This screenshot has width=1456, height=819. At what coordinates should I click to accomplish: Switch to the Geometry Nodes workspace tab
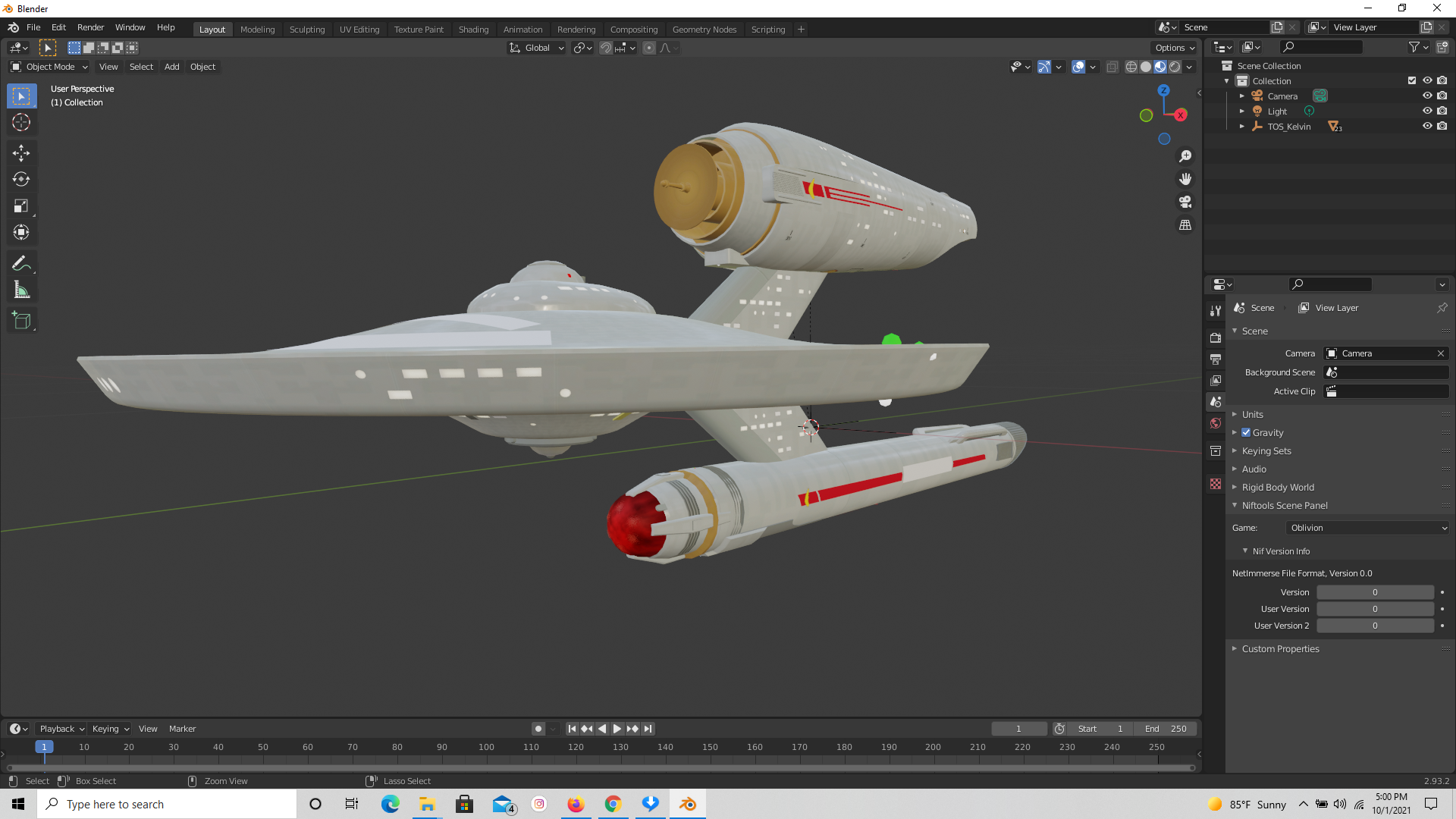pyautogui.click(x=704, y=29)
